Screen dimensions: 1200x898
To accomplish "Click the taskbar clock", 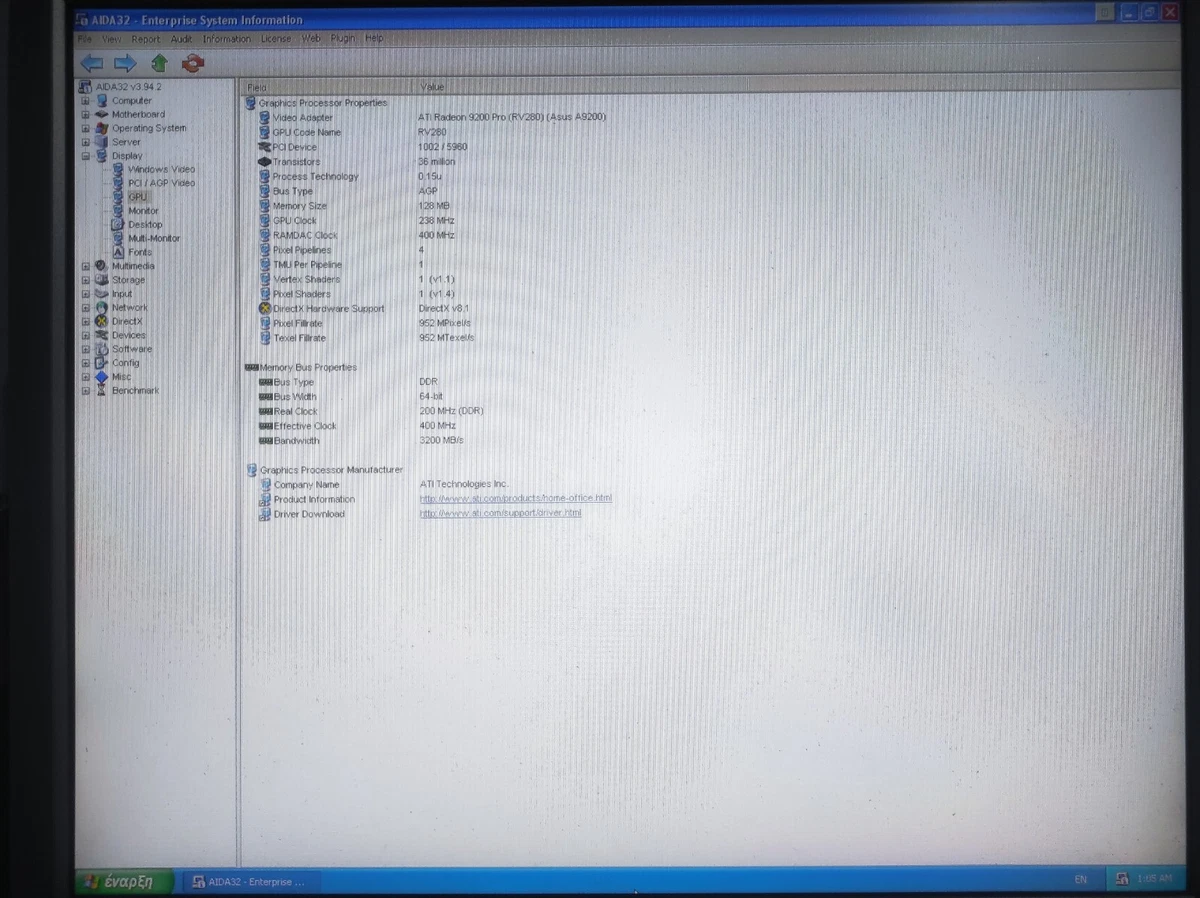I will (1154, 879).
